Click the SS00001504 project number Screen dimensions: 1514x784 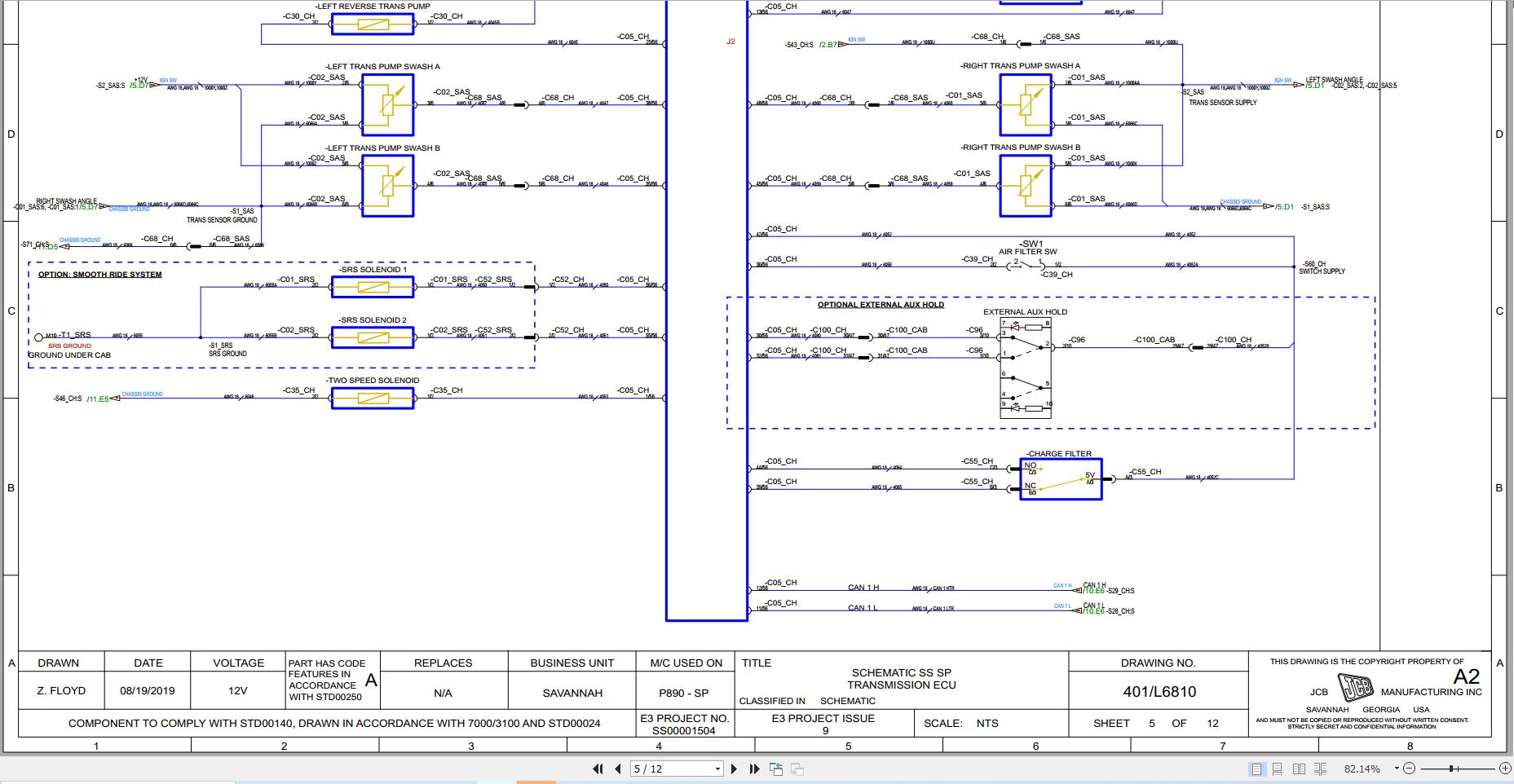click(684, 731)
